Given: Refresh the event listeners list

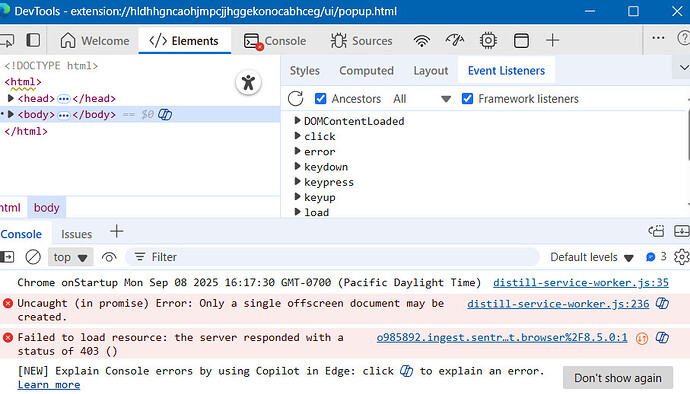Looking at the screenshot, I should click(296, 99).
